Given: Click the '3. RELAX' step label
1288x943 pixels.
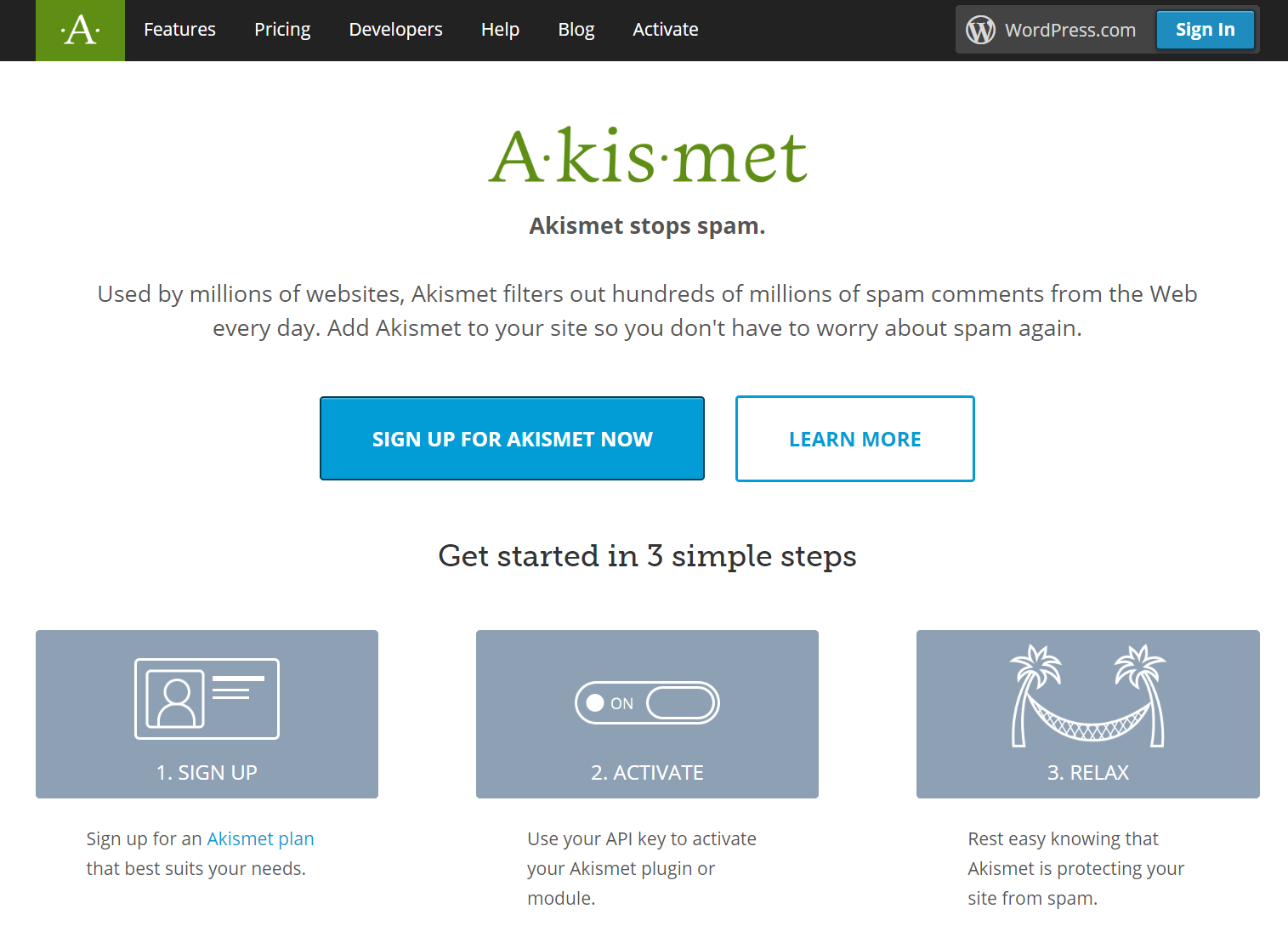Looking at the screenshot, I should (1087, 772).
